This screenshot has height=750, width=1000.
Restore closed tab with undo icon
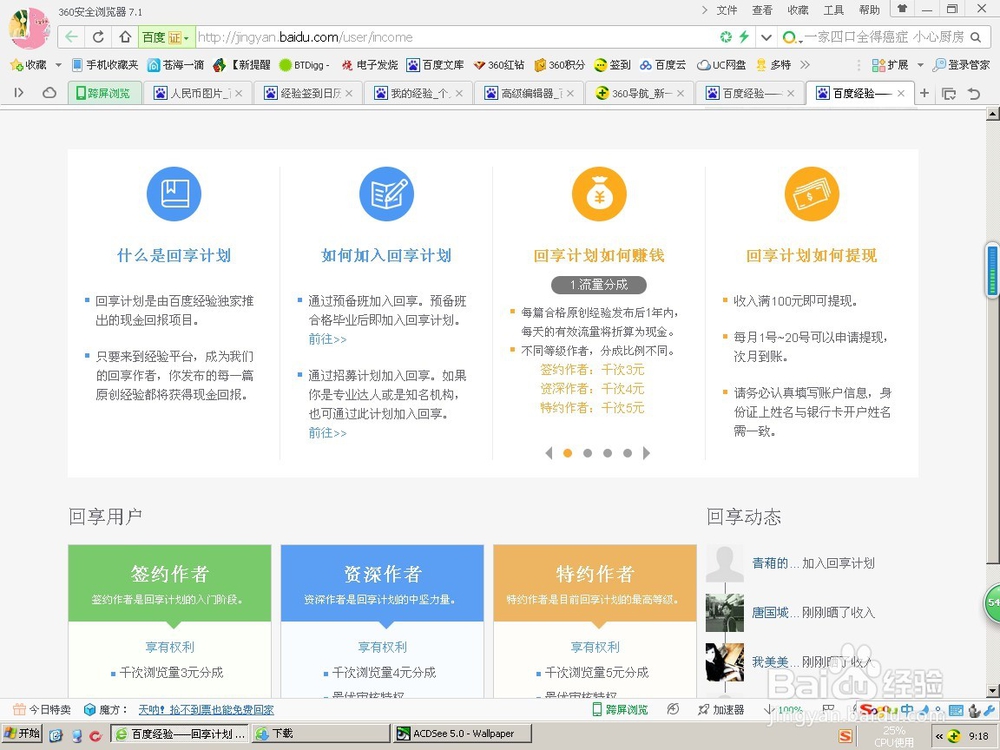(x=974, y=93)
